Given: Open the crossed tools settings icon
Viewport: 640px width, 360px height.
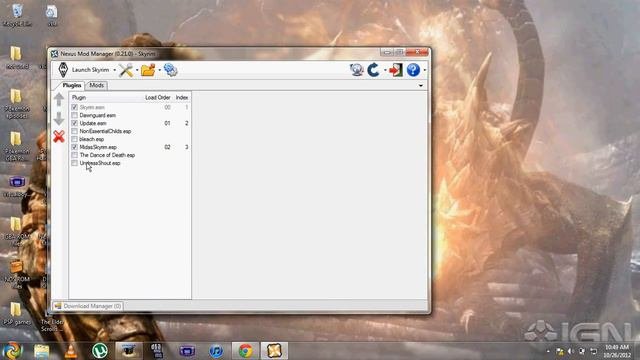Looking at the screenshot, I should click(x=126, y=70).
